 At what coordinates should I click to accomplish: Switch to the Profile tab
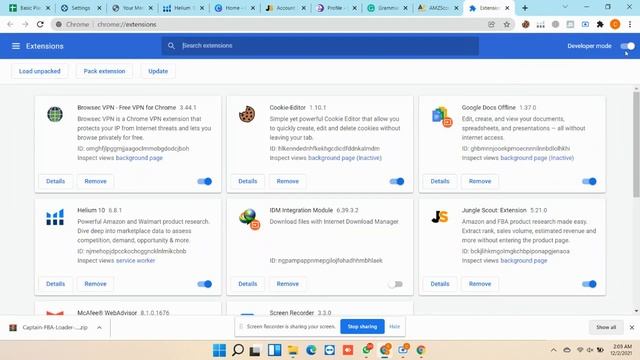click(x=336, y=8)
